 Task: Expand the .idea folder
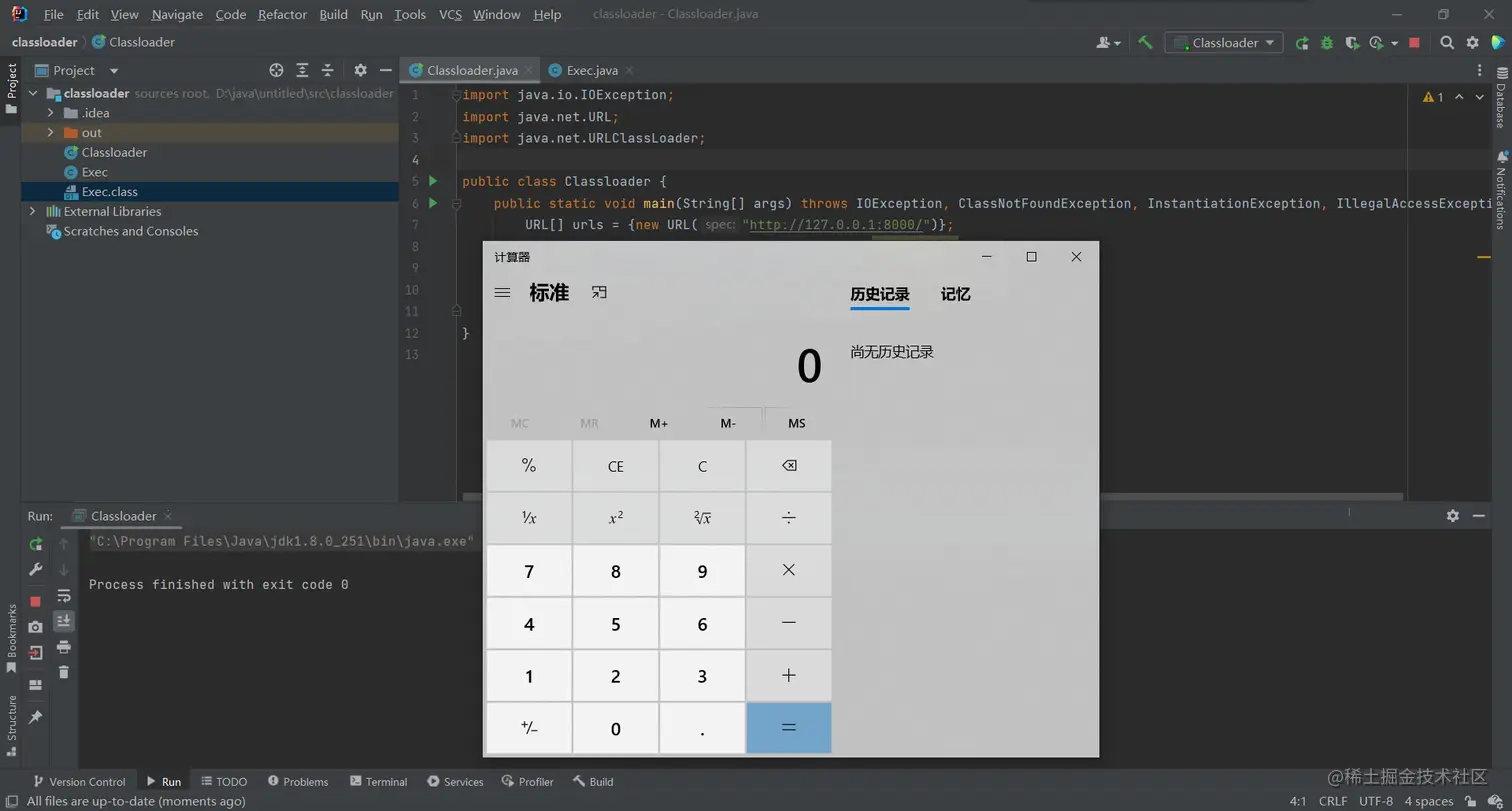coord(50,113)
